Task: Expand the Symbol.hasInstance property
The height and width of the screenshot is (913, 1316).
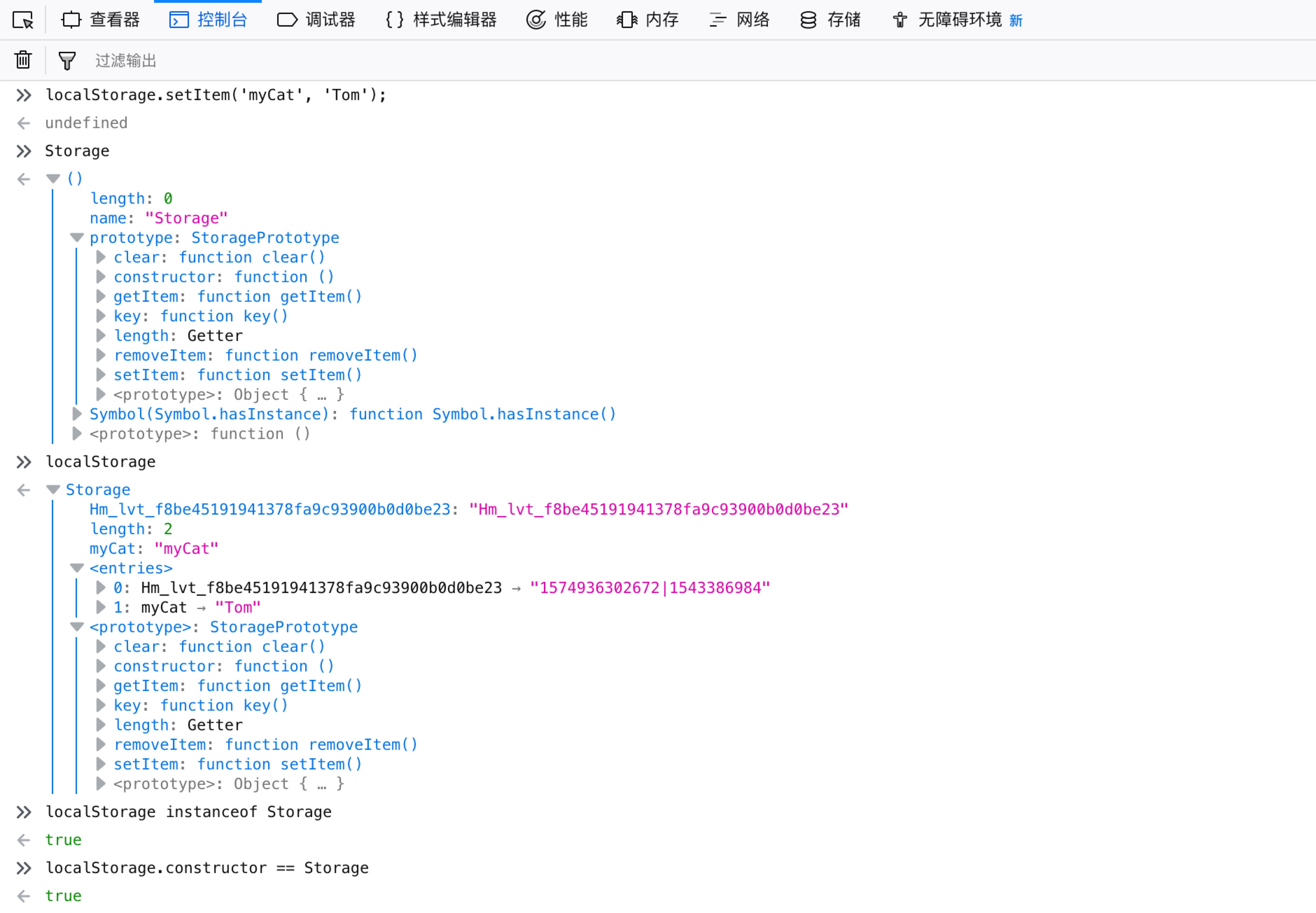Action: 77,413
